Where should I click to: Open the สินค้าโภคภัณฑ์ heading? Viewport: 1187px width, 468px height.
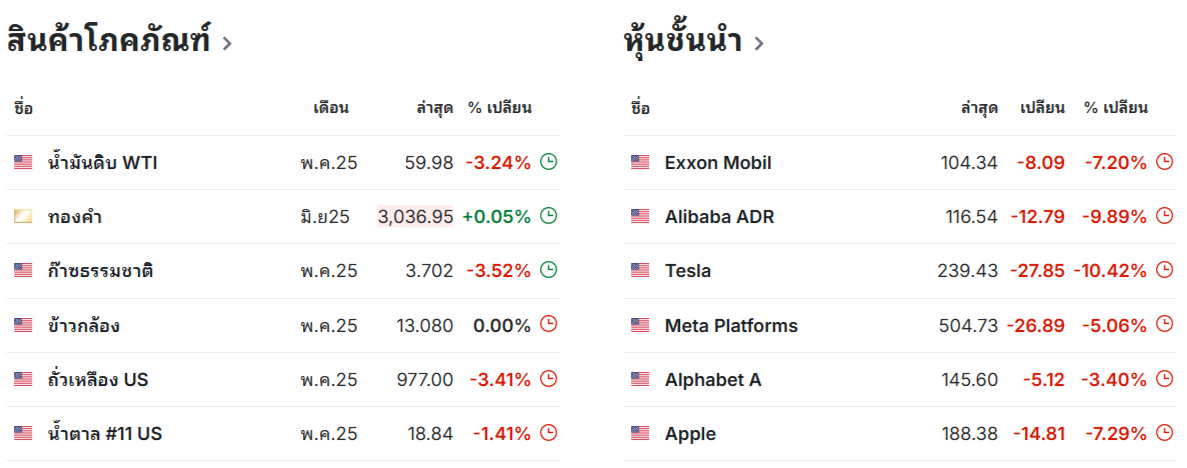[108, 39]
